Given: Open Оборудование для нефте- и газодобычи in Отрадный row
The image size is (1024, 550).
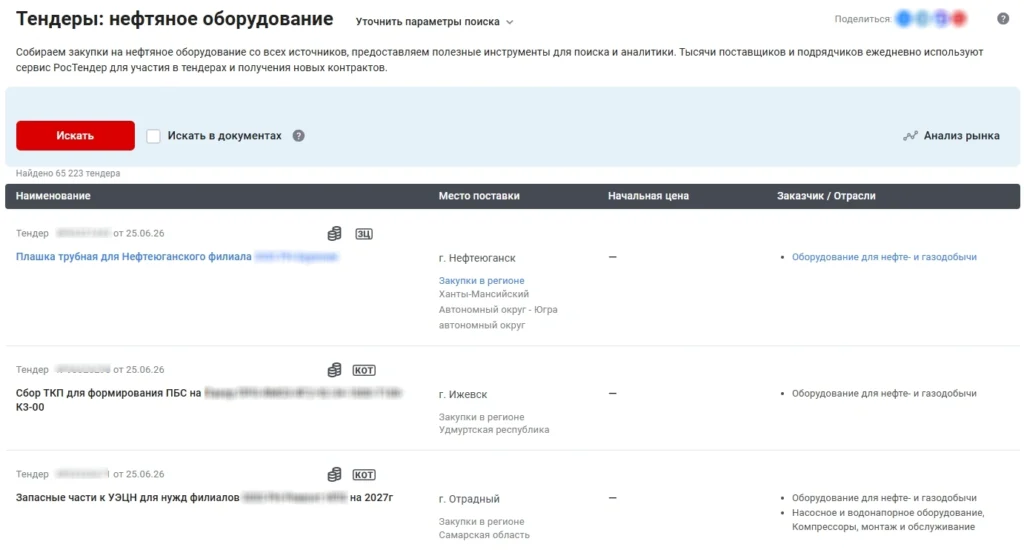Looking at the screenshot, I should tap(884, 498).
